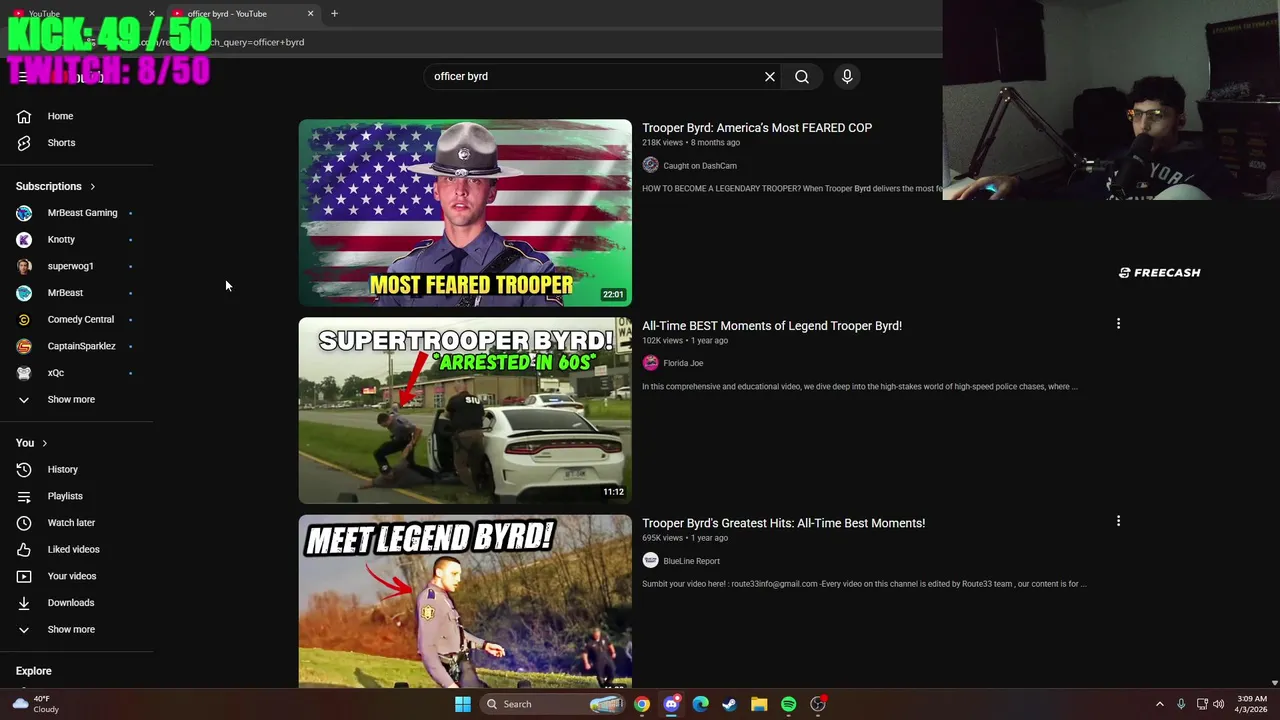The height and width of the screenshot is (720, 1280).
Task: Open Shorts from the sidebar
Action: point(60,143)
